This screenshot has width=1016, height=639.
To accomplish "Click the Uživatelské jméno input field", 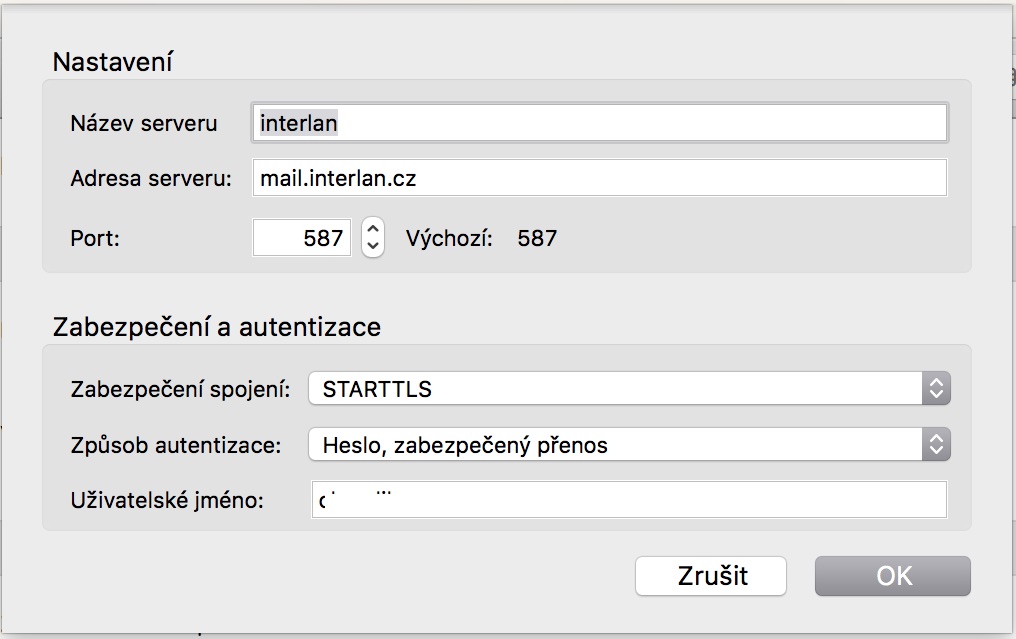I will tap(629, 499).
